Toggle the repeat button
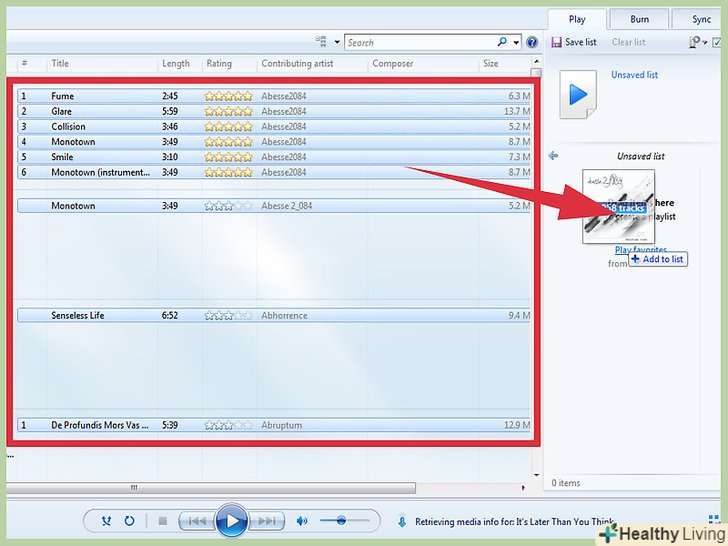 click(129, 521)
